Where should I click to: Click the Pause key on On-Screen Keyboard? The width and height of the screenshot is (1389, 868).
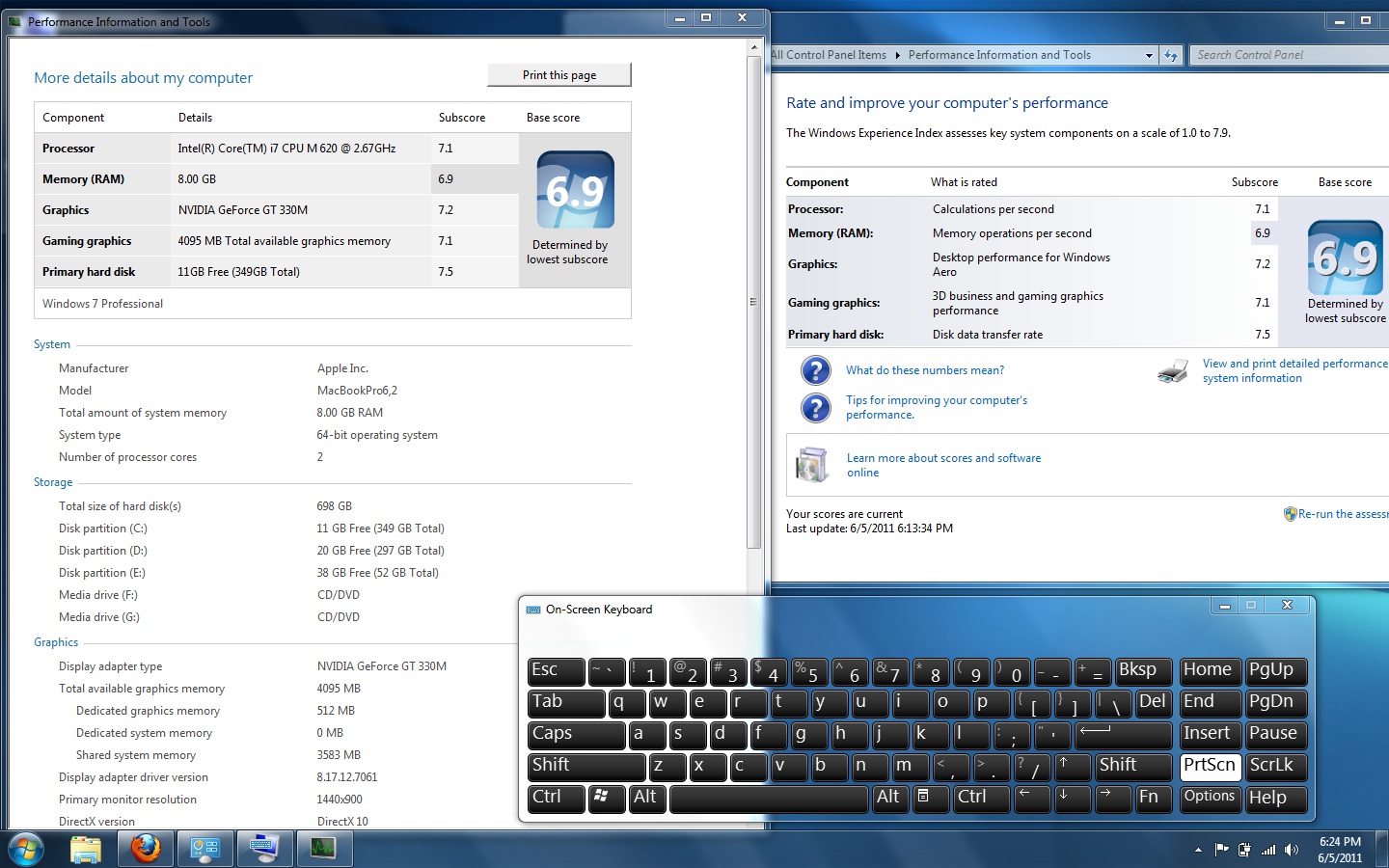point(1277,734)
